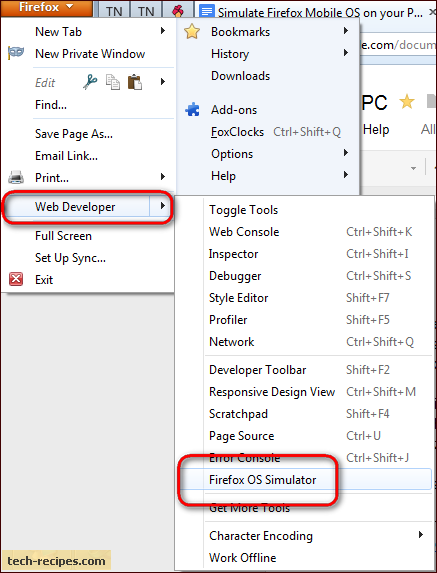The width and height of the screenshot is (437, 573).
Task: Expand the Options submenu arrow
Action: [346, 153]
